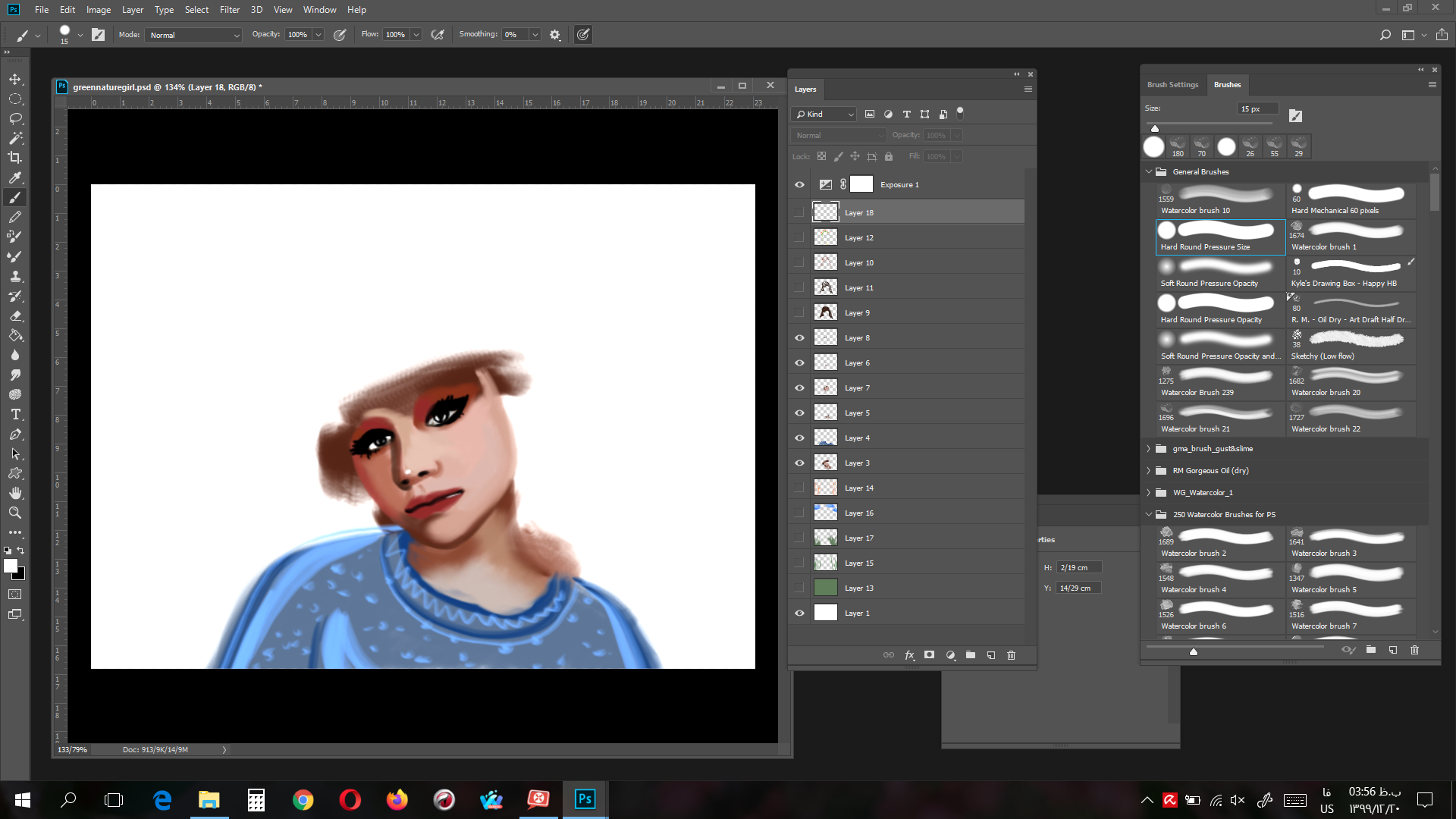Select the Crop tool
Viewport: 1456px width, 819px height.
pos(15,158)
